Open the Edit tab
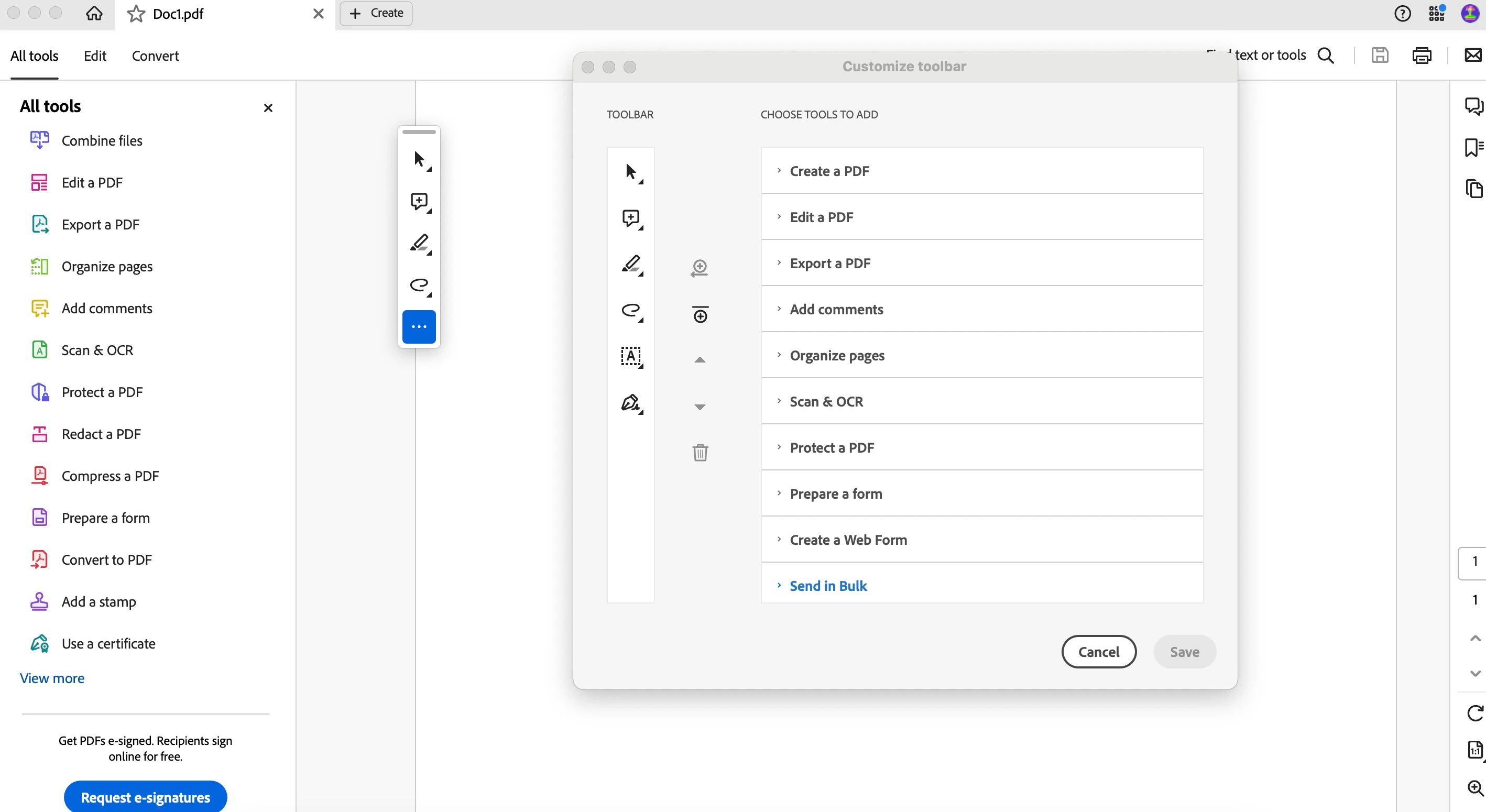This screenshot has height=812, width=1486. [x=95, y=56]
